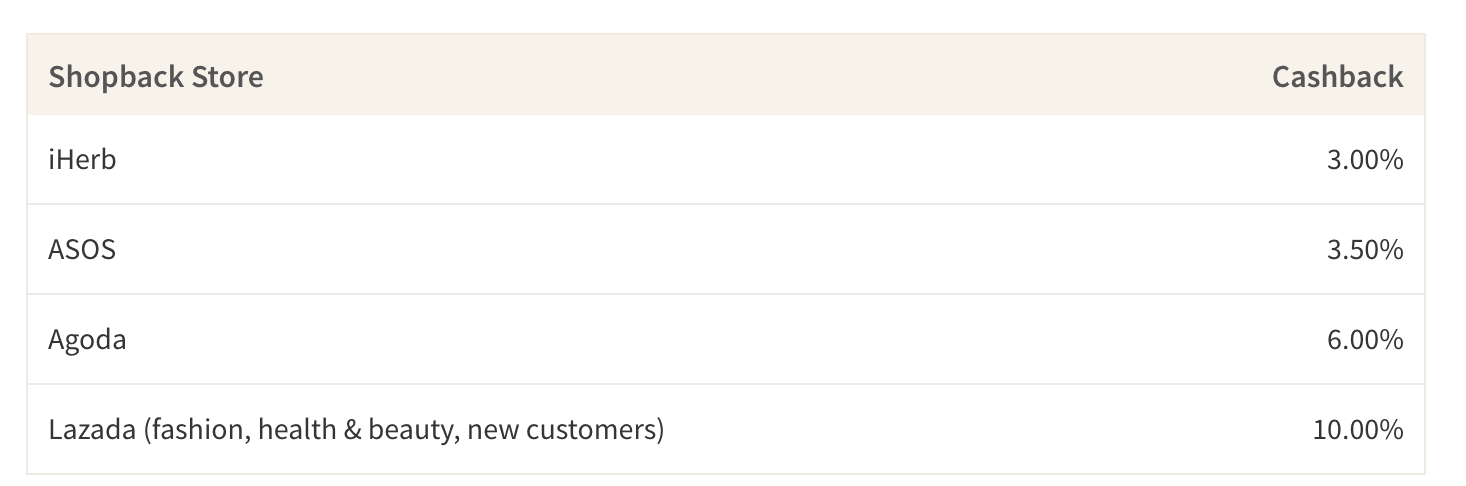Click the 6.00% cashback value
1466x486 pixels.
tap(1365, 340)
